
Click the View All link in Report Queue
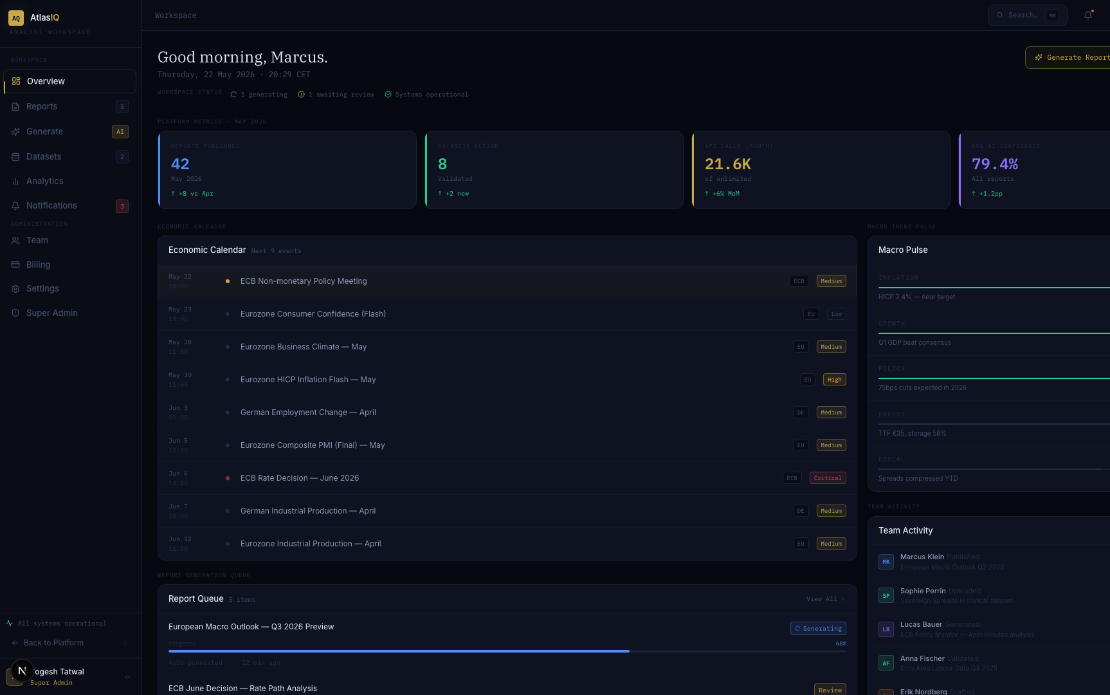click(825, 599)
